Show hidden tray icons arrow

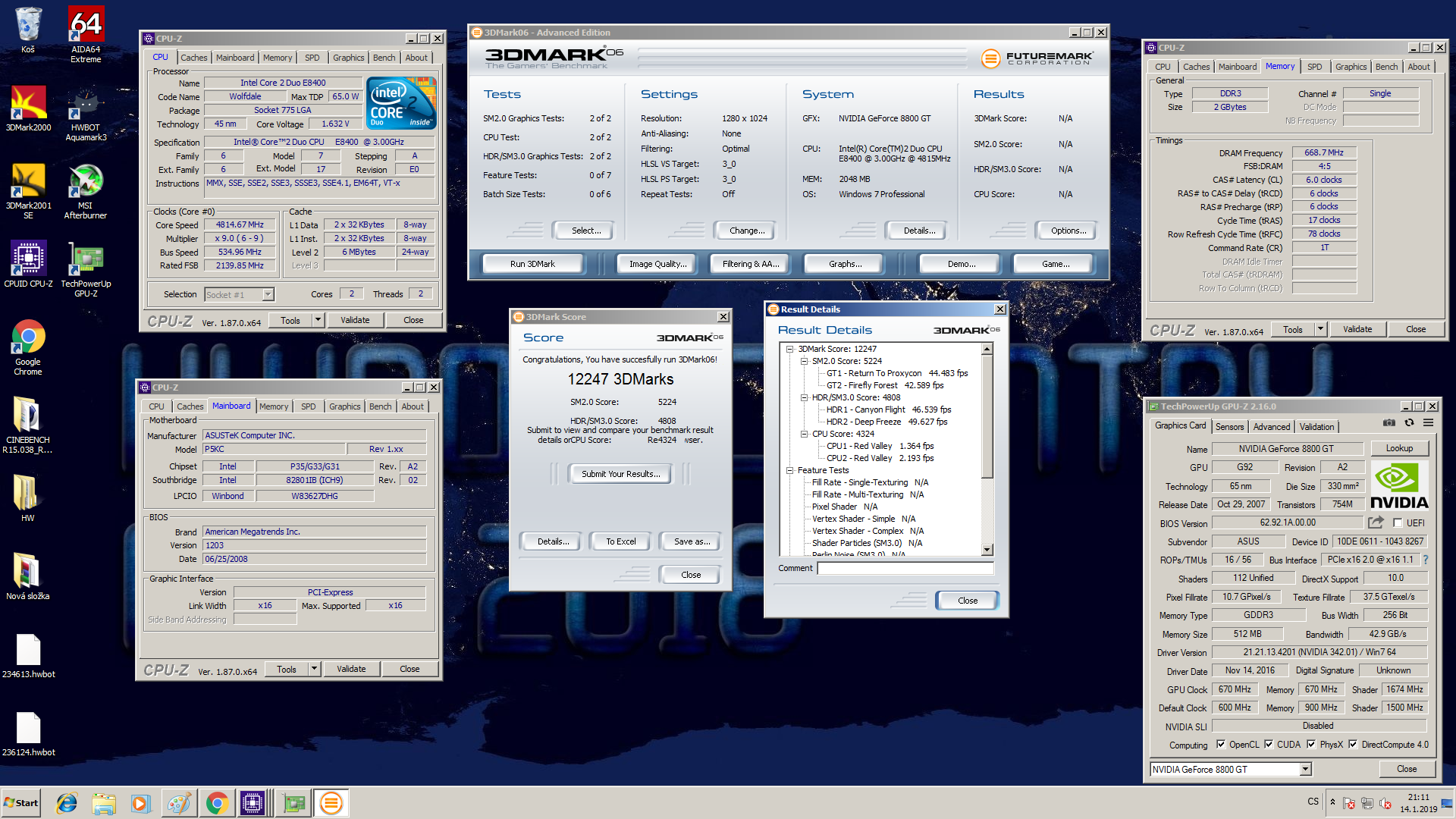1332,802
